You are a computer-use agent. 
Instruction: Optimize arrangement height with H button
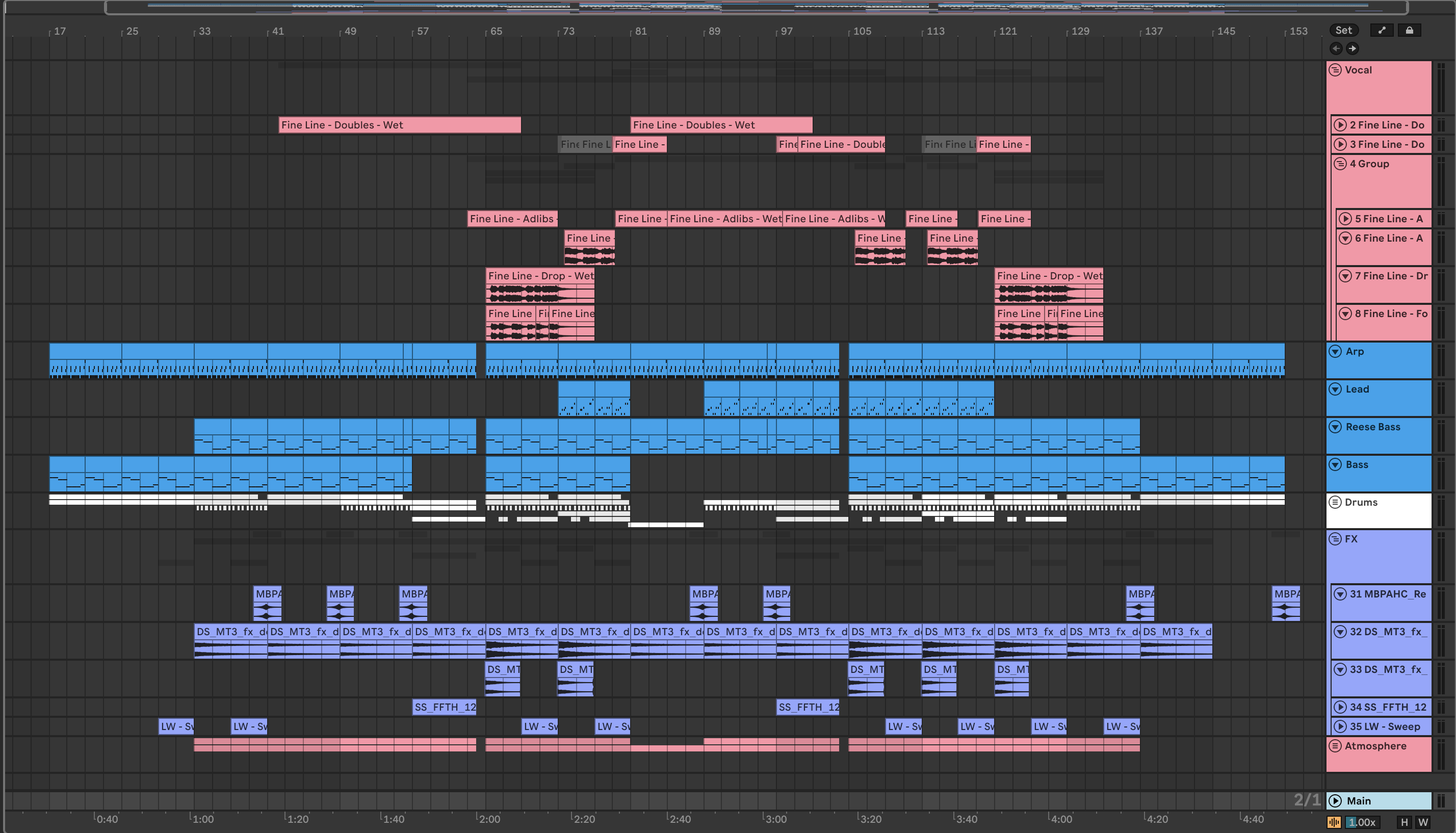pos(1404,822)
